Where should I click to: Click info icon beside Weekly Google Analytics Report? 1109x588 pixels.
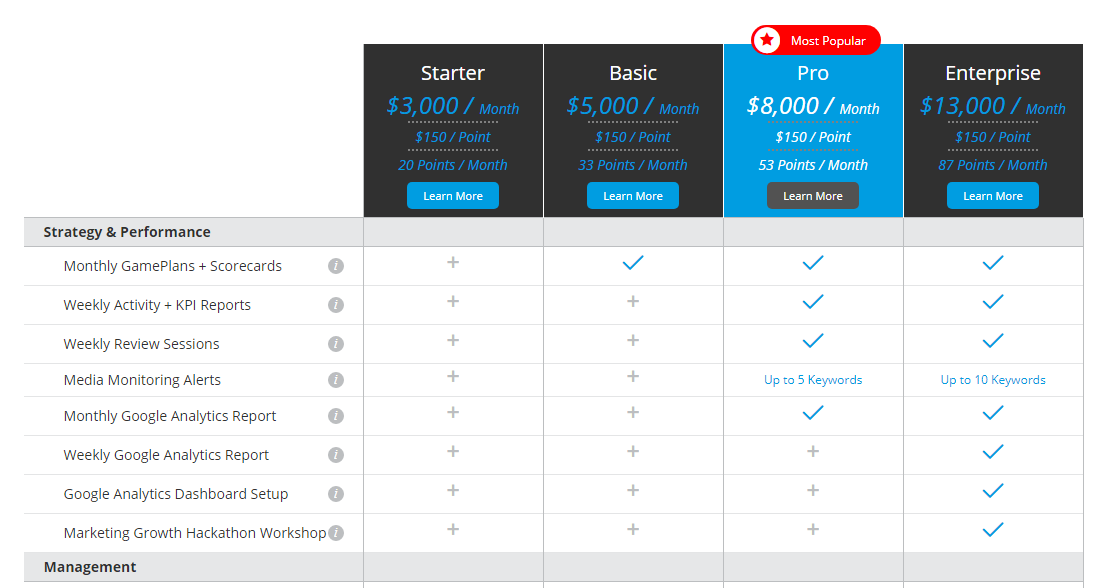(336, 455)
